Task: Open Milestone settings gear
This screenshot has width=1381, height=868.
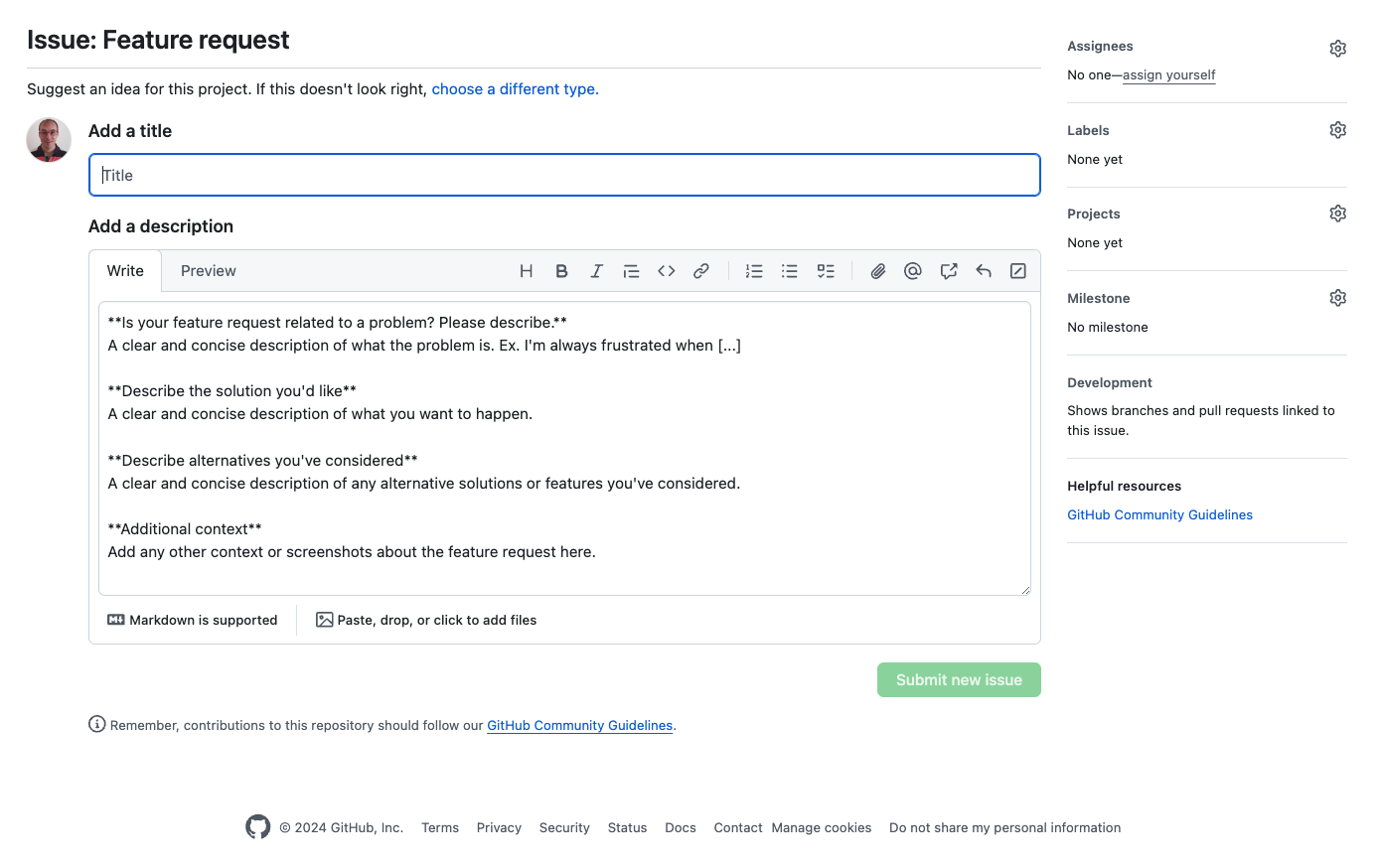Action: pos(1338,298)
